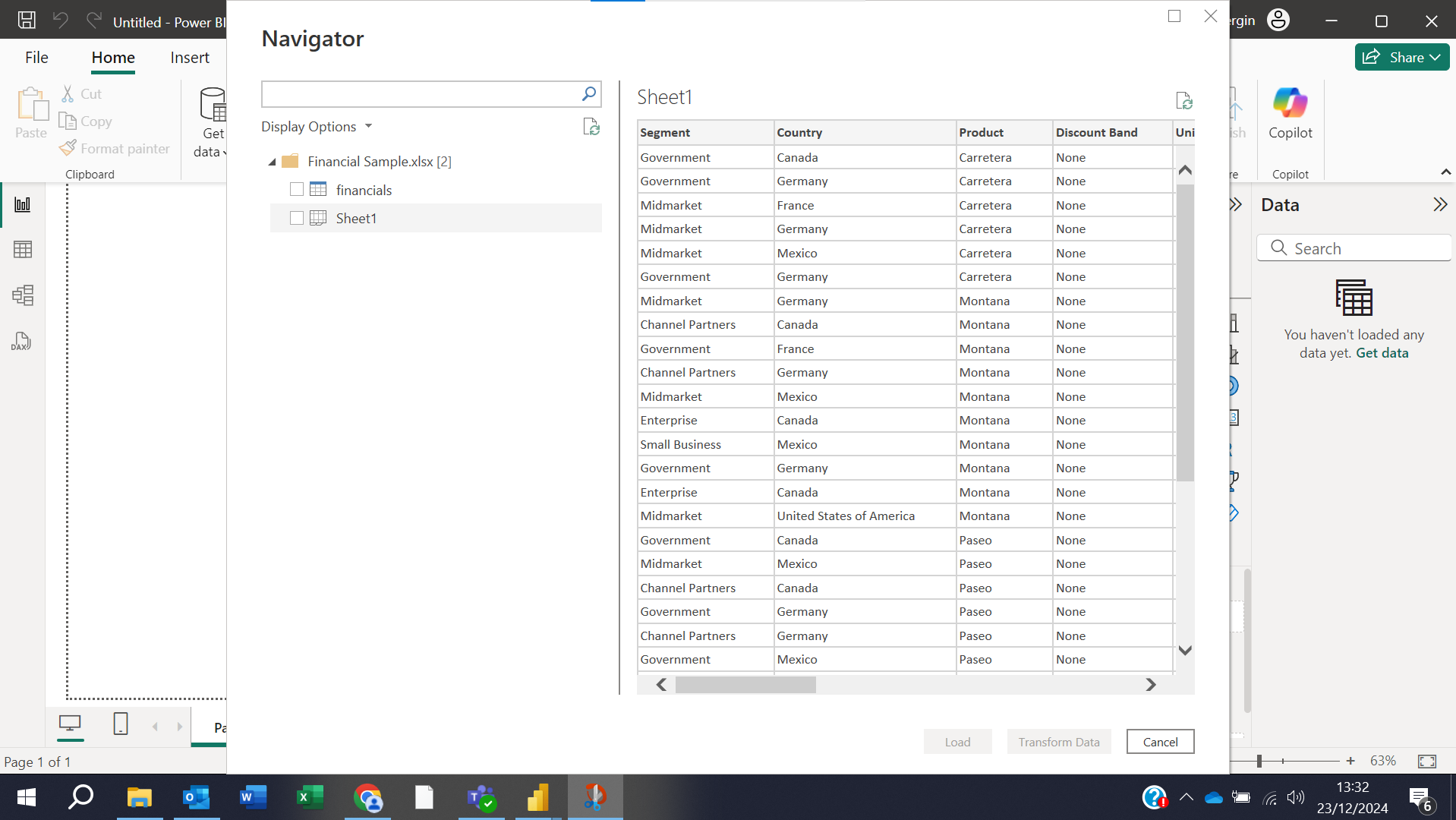Click the Segment column header
Viewport: 1456px width, 820px height.
pos(705,132)
